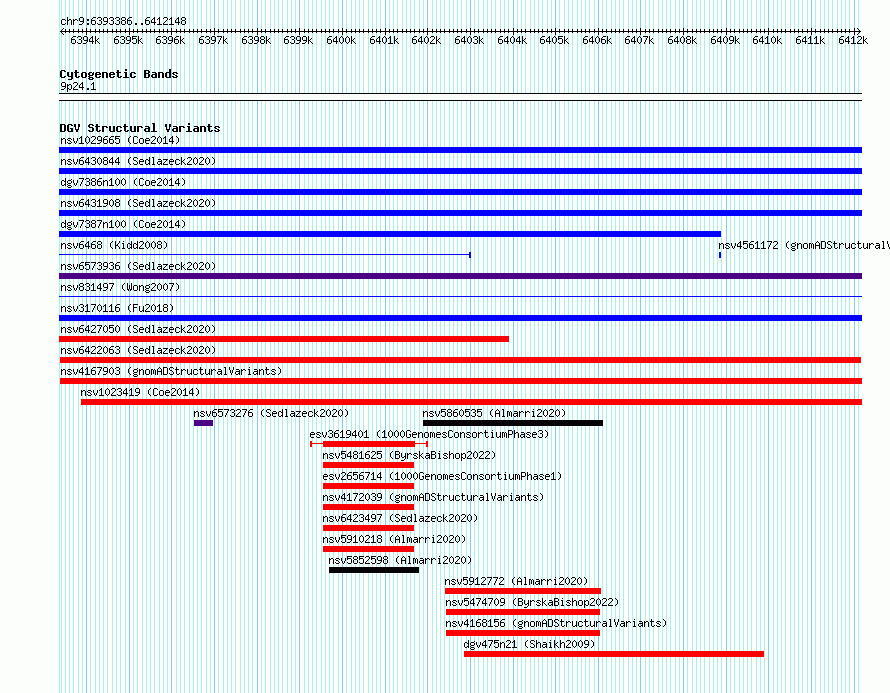
Task: Select the red nsv1023419 (Coe2014) bar
Action: click(471, 402)
